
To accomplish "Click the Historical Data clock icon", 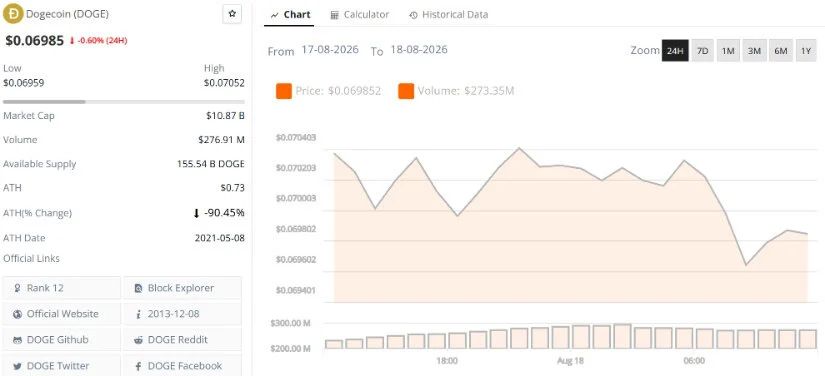I will (x=413, y=15).
